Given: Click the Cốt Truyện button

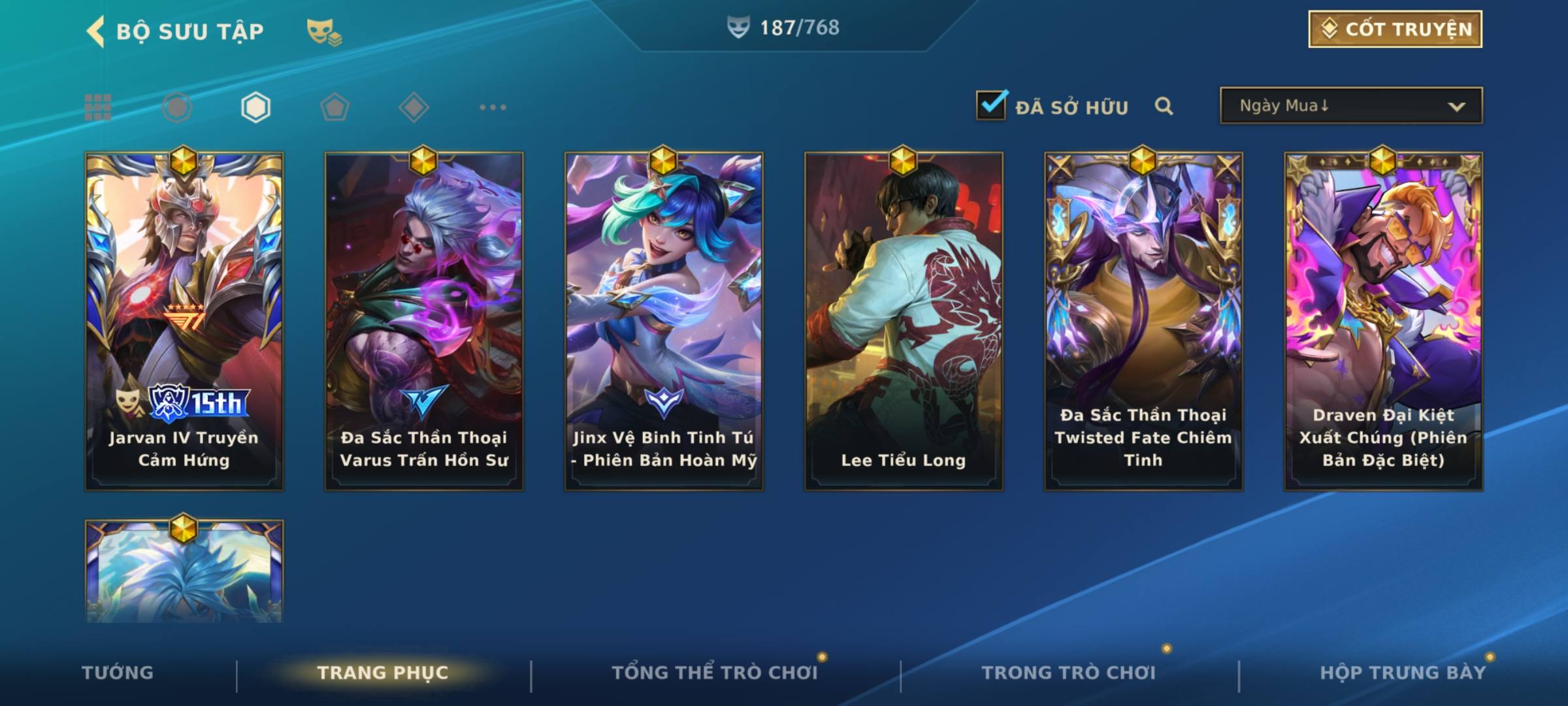Looking at the screenshot, I should (1395, 29).
